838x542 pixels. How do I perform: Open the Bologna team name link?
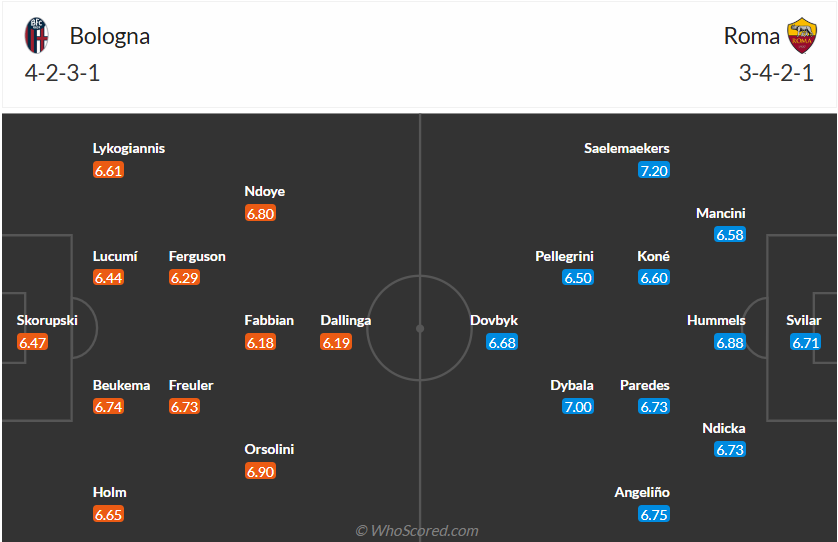(x=110, y=36)
